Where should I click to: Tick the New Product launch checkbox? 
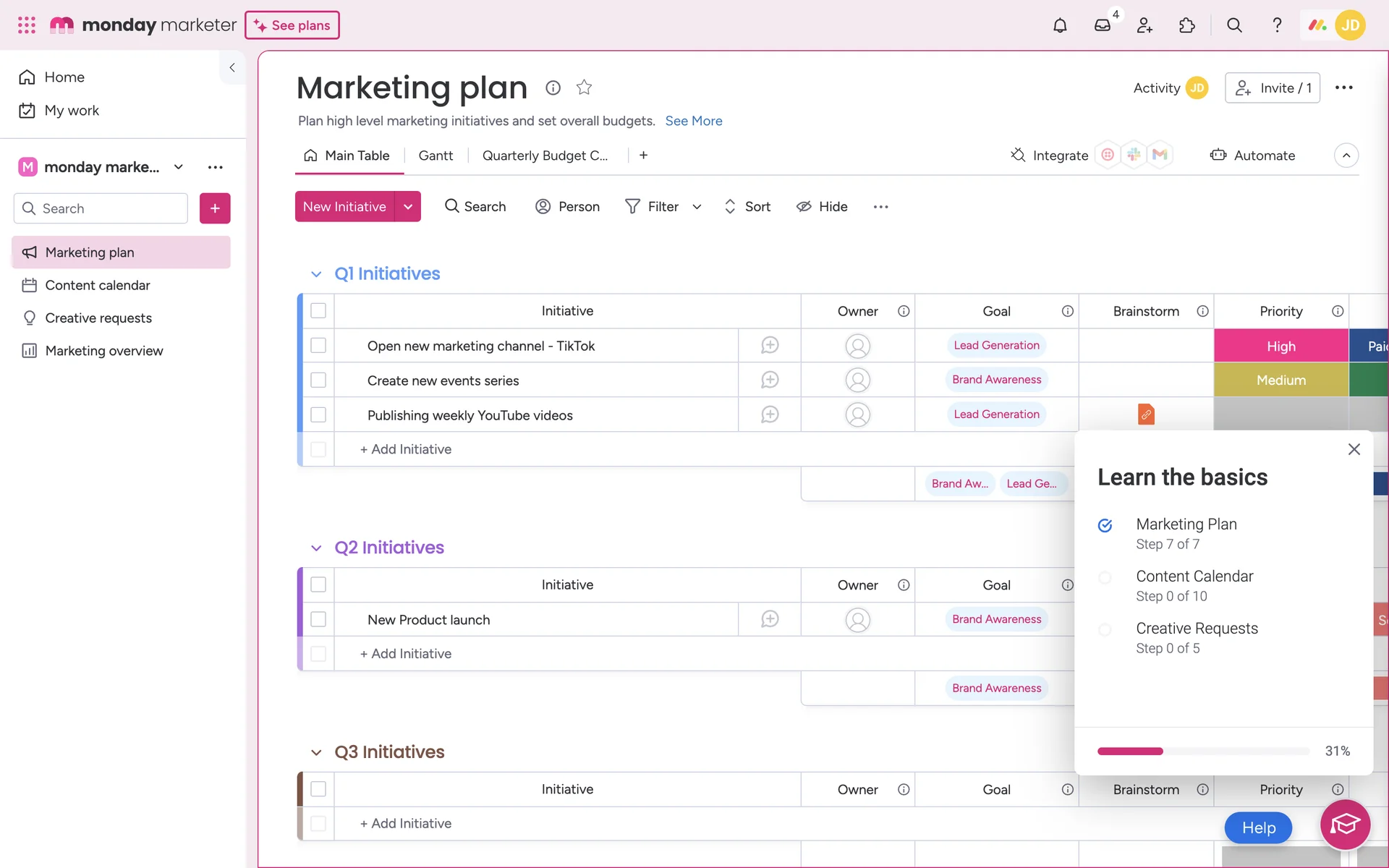pyautogui.click(x=318, y=620)
